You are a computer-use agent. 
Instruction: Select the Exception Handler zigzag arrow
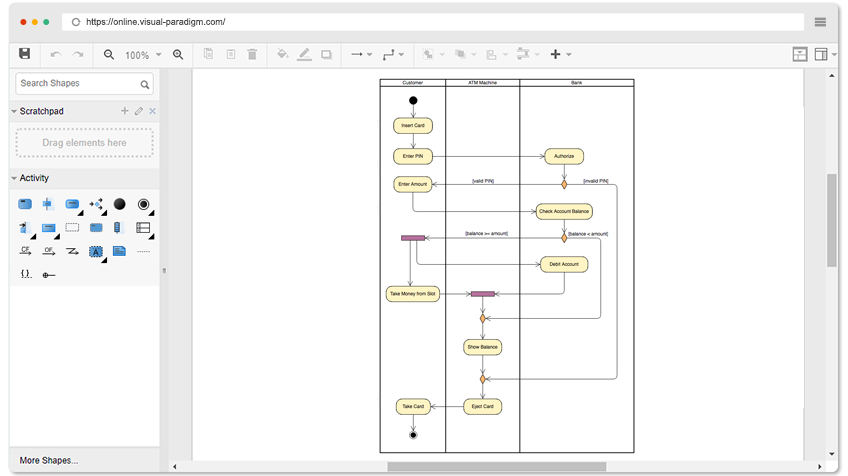72,252
